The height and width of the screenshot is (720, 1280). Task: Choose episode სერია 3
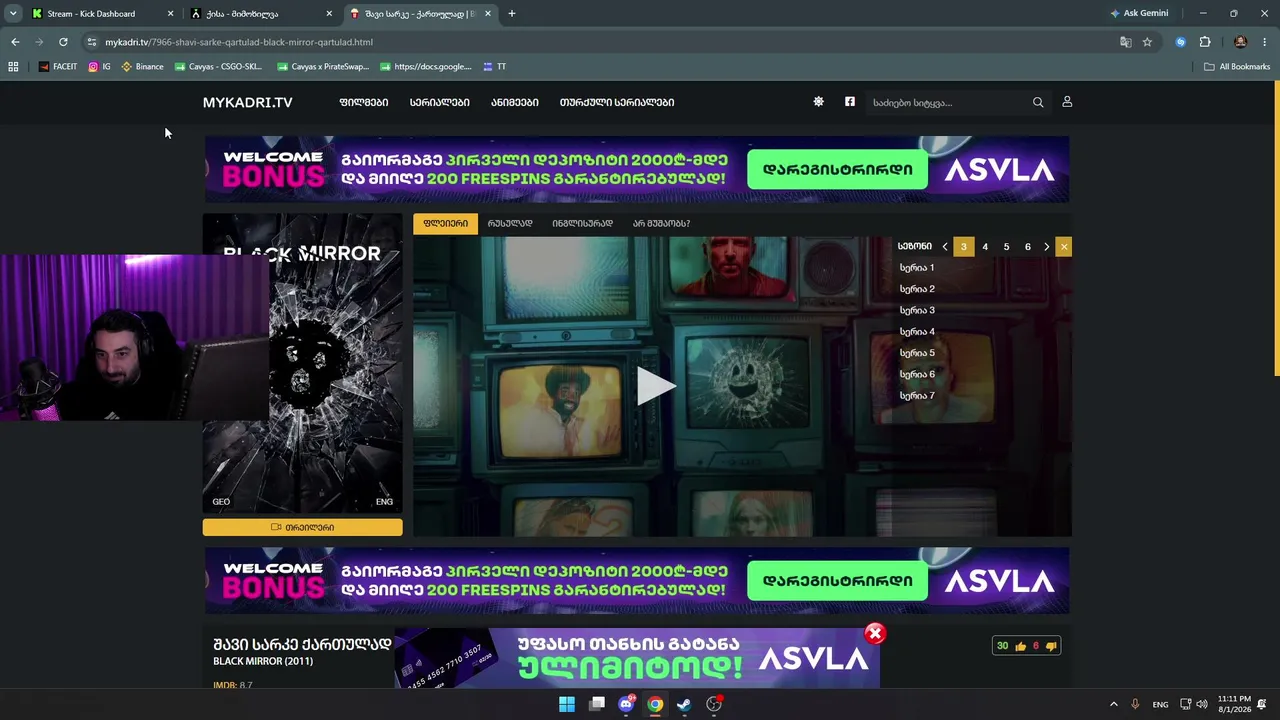click(x=917, y=311)
